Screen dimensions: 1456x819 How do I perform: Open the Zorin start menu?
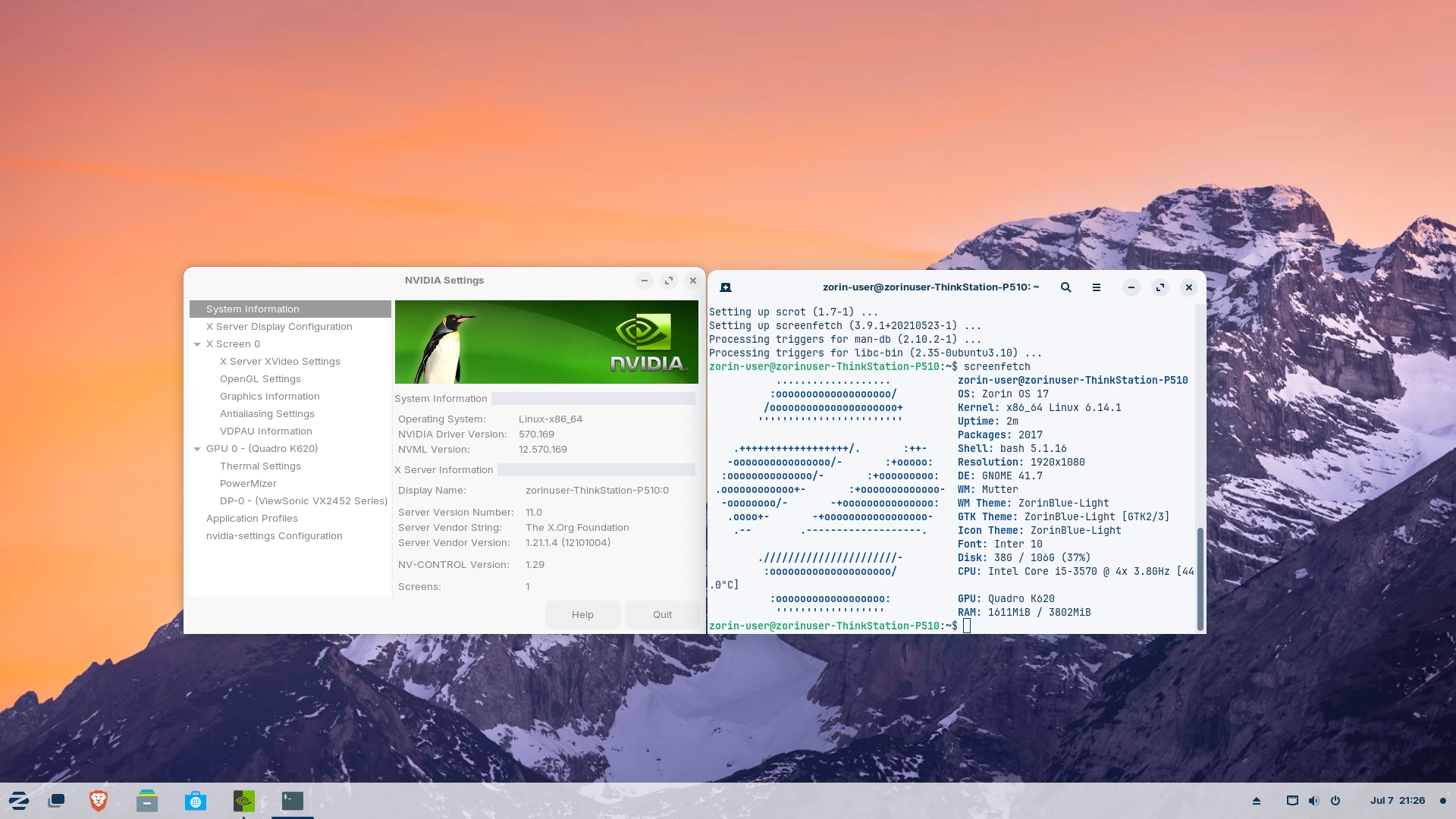[x=18, y=801]
